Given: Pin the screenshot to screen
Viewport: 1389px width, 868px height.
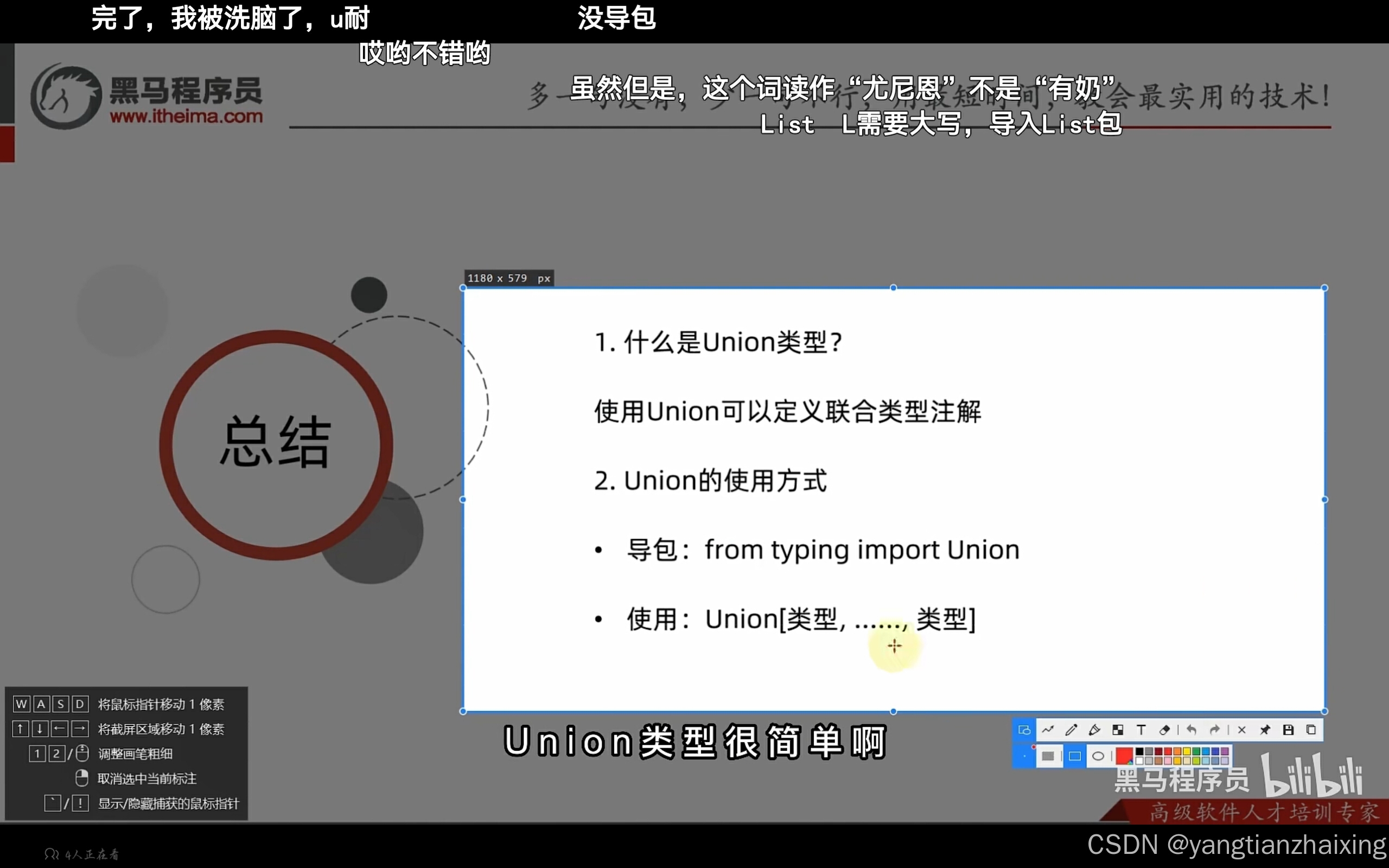Looking at the screenshot, I should pos(1265,730).
